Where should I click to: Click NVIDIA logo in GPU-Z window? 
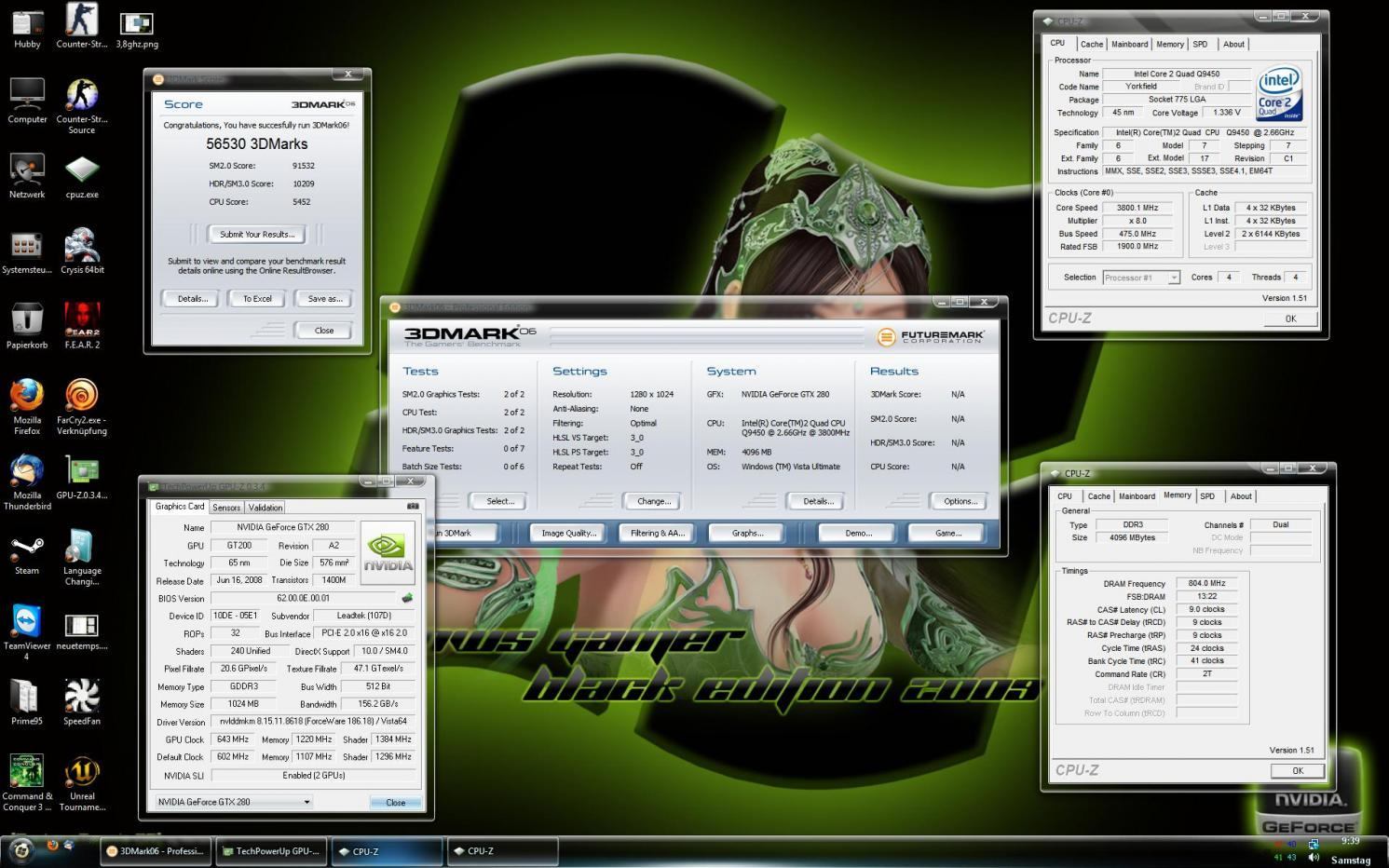click(x=388, y=551)
